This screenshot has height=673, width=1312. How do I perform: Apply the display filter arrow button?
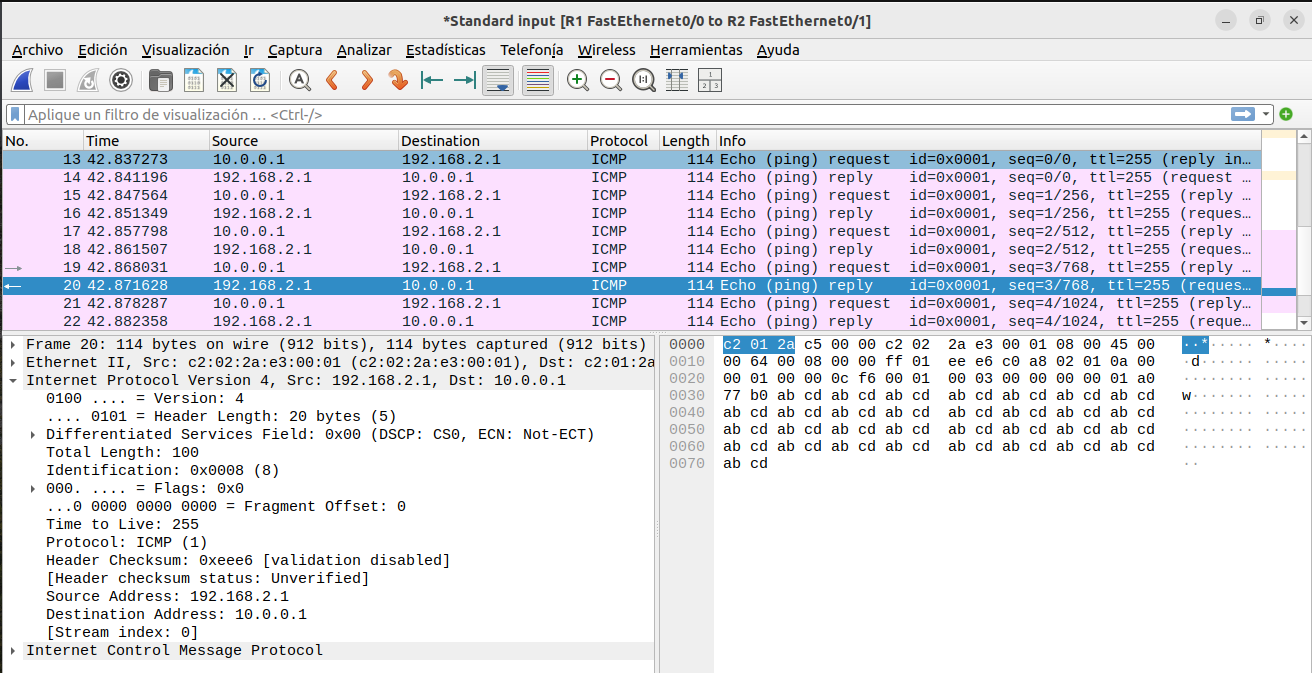click(1243, 115)
